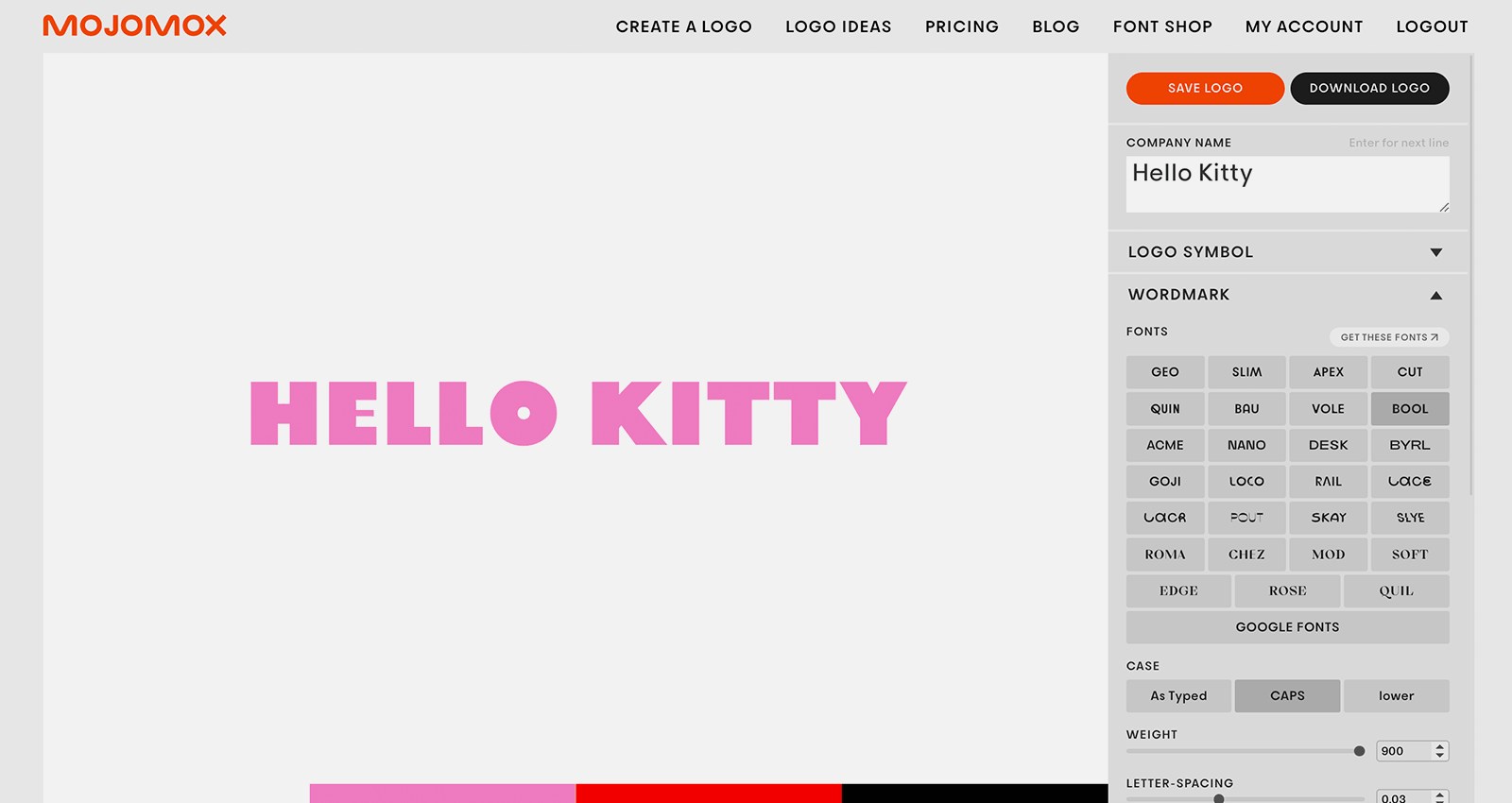The image size is (1512, 803).
Task: Select the pink color swatch
Action: point(442,794)
